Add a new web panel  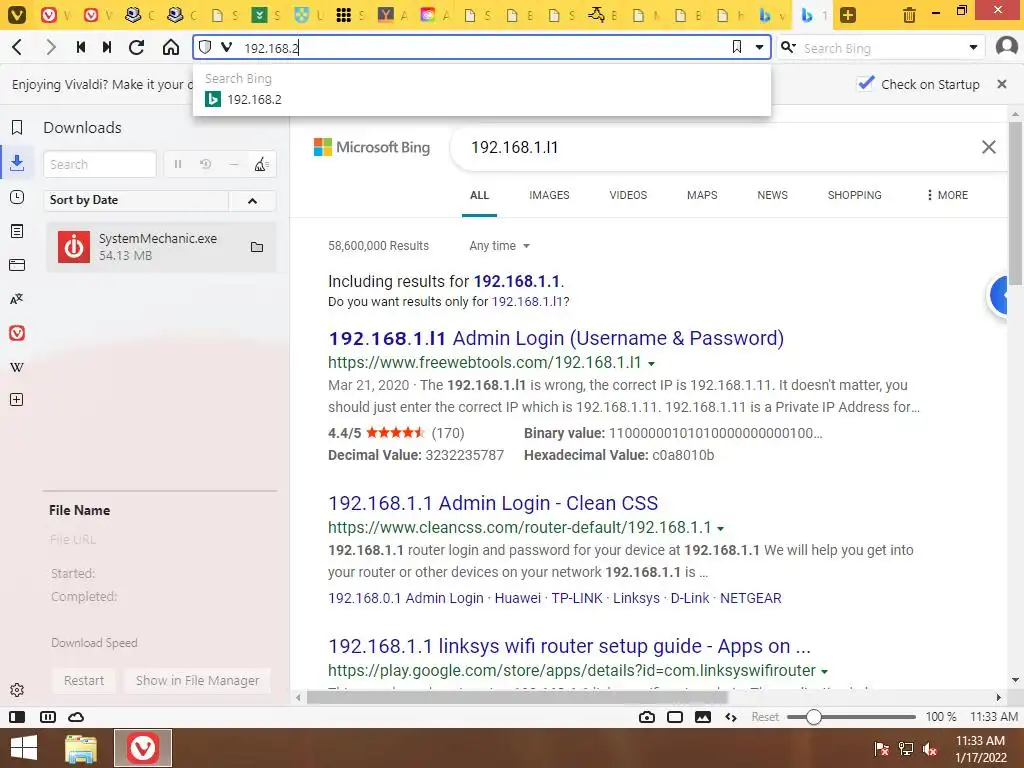tap(17, 400)
